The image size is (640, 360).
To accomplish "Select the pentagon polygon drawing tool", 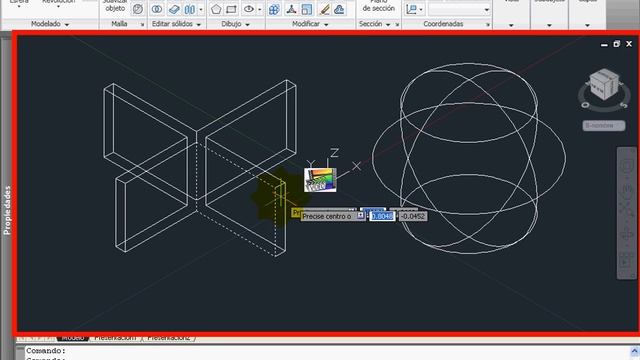I will (x=216, y=9).
